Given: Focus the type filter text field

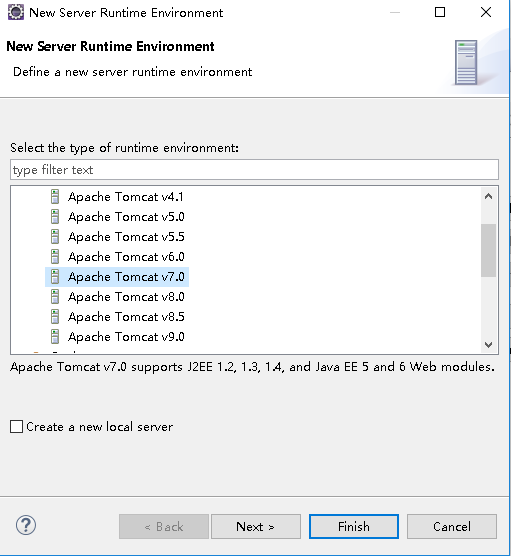Looking at the screenshot, I should point(255,170).
